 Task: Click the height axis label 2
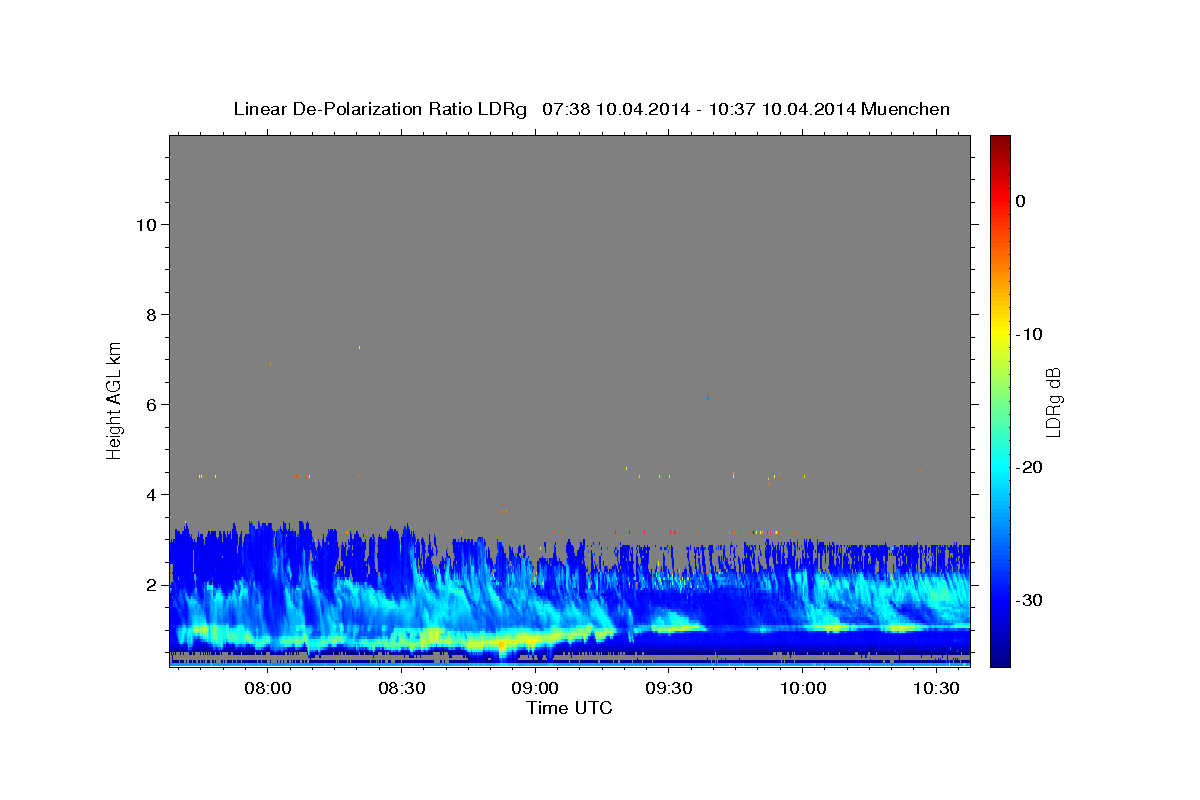[152, 584]
